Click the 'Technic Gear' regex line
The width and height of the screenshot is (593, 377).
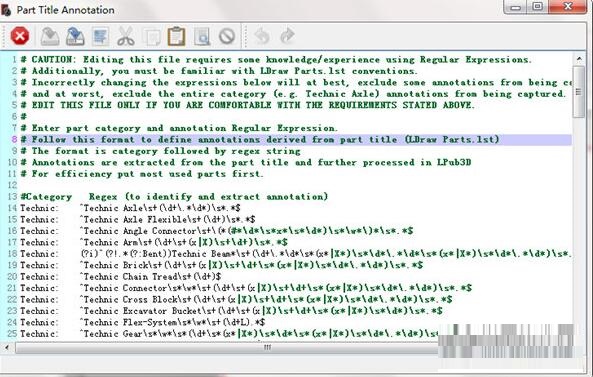coord(229,334)
